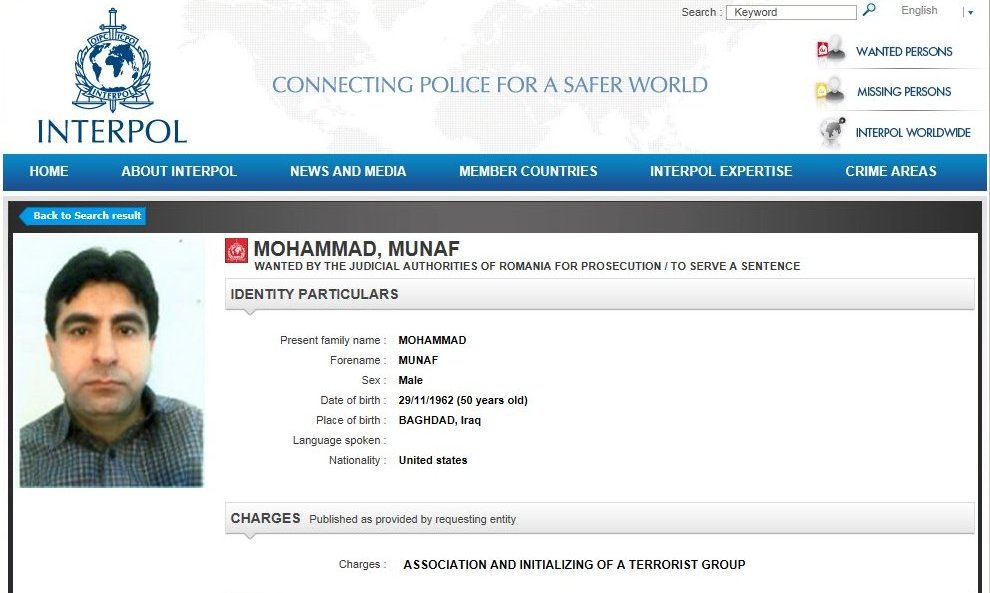Click the Wanted Persons red notice icon

click(830, 49)
